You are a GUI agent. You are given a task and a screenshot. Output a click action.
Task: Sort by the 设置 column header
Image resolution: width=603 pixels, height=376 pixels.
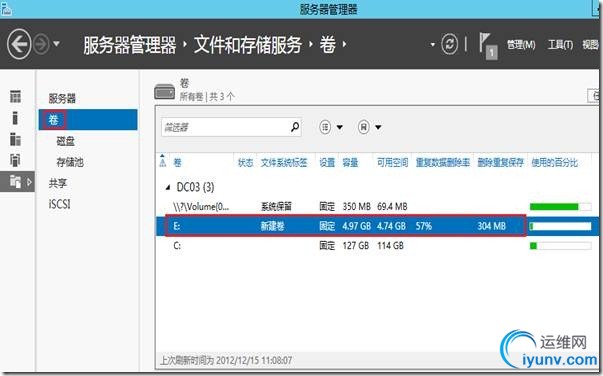pos(327,163)
